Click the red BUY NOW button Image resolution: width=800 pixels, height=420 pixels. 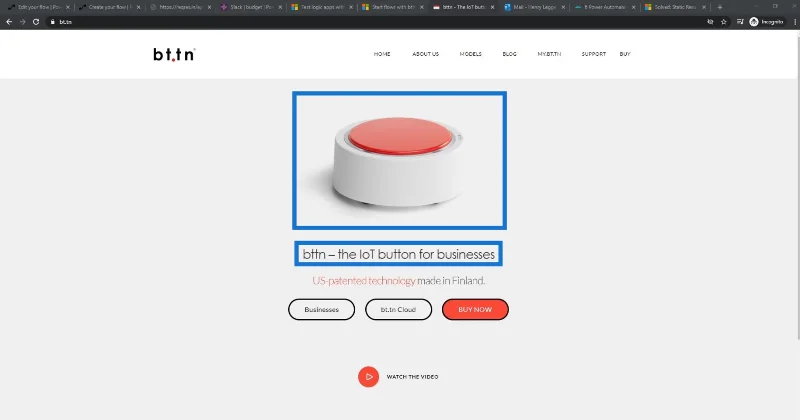(x=475, y=309)
